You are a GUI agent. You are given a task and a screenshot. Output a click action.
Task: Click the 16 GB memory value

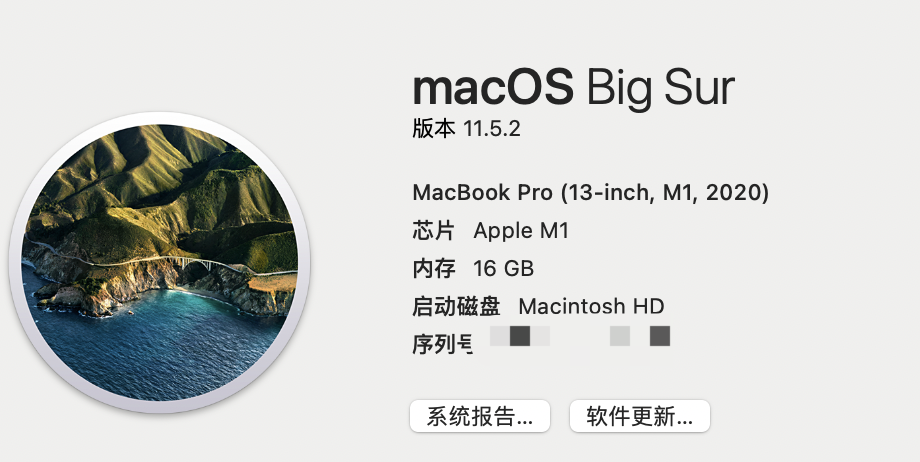coord(503,269)
